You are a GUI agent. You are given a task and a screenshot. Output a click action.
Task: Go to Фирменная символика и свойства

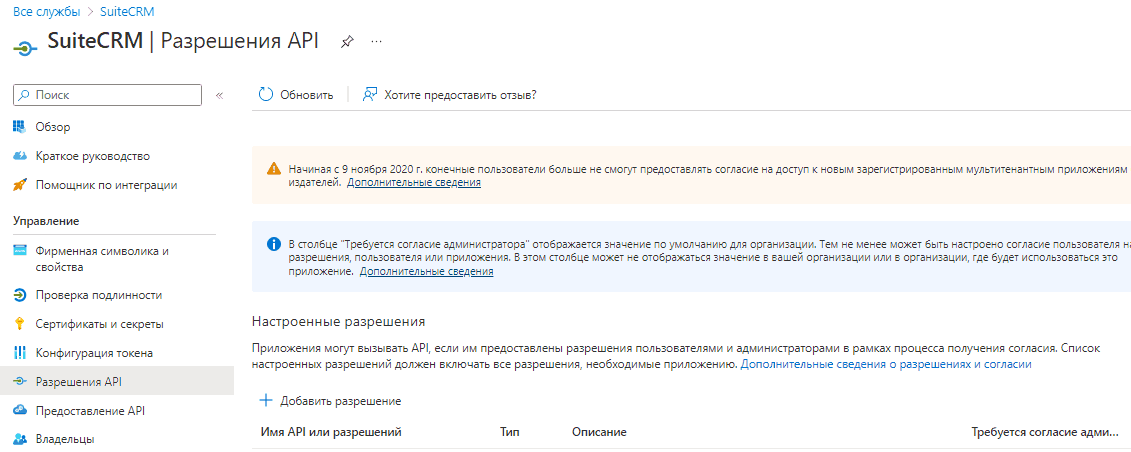point(102,260)
